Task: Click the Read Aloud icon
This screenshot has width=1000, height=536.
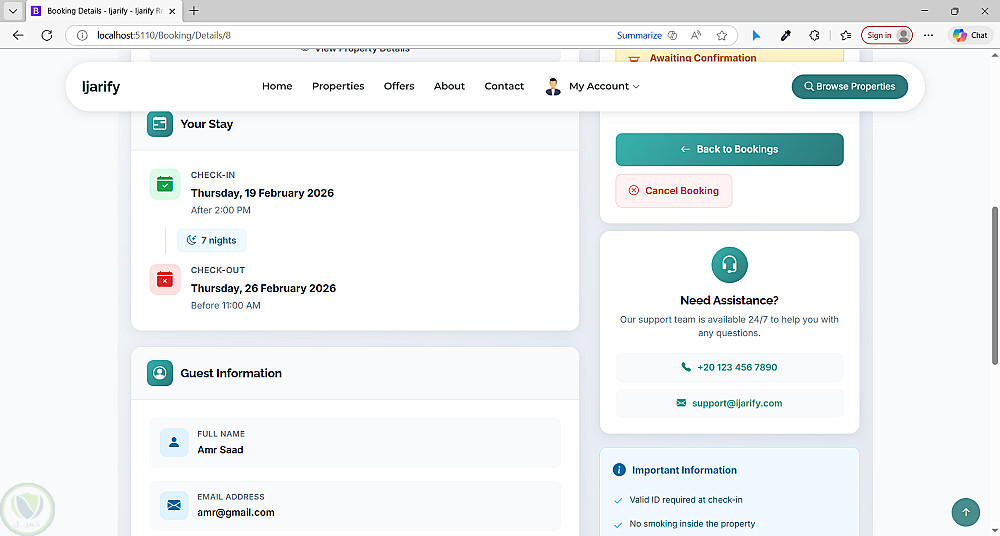Action: tap(696, 35)
